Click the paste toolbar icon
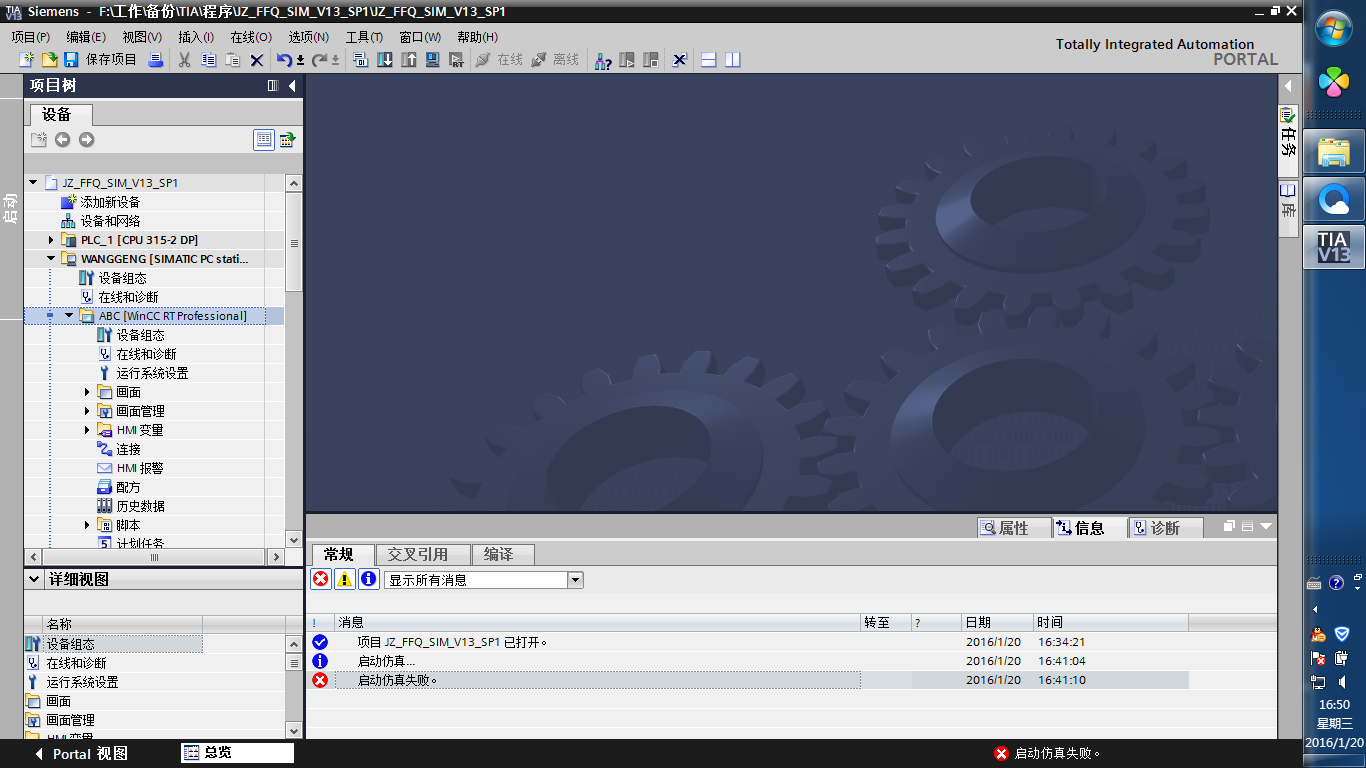1366x768 pixels. point(233,60)
